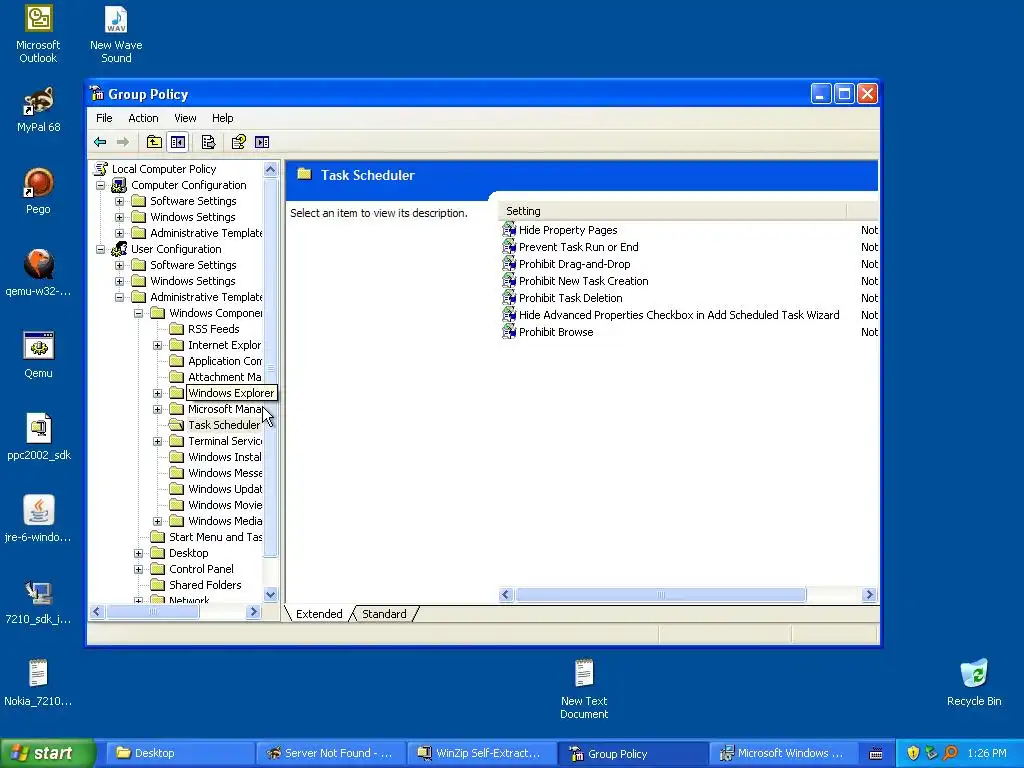Viewport: 1024px width, 768px height.
Task: Open the Action menu
Action: tap(143, 118)
